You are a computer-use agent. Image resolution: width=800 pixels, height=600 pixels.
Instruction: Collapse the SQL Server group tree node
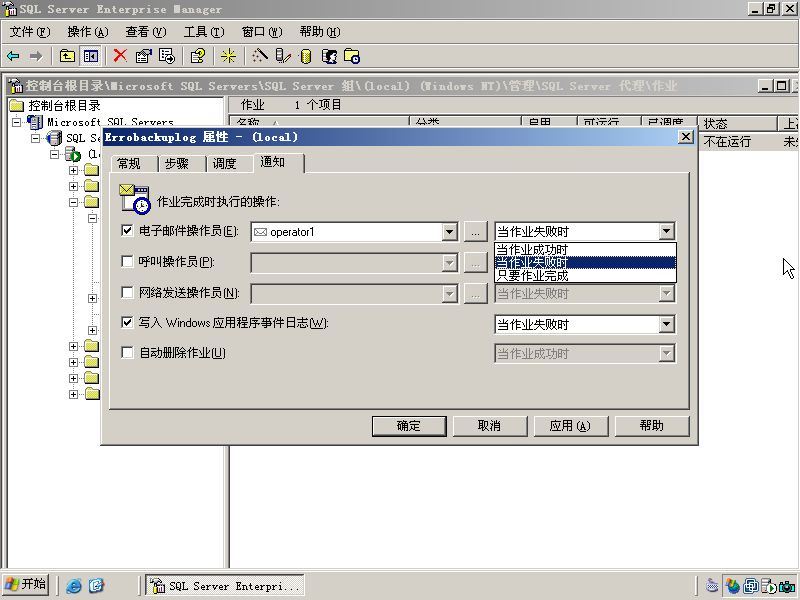pyautogui.click(x=35, y=138)
